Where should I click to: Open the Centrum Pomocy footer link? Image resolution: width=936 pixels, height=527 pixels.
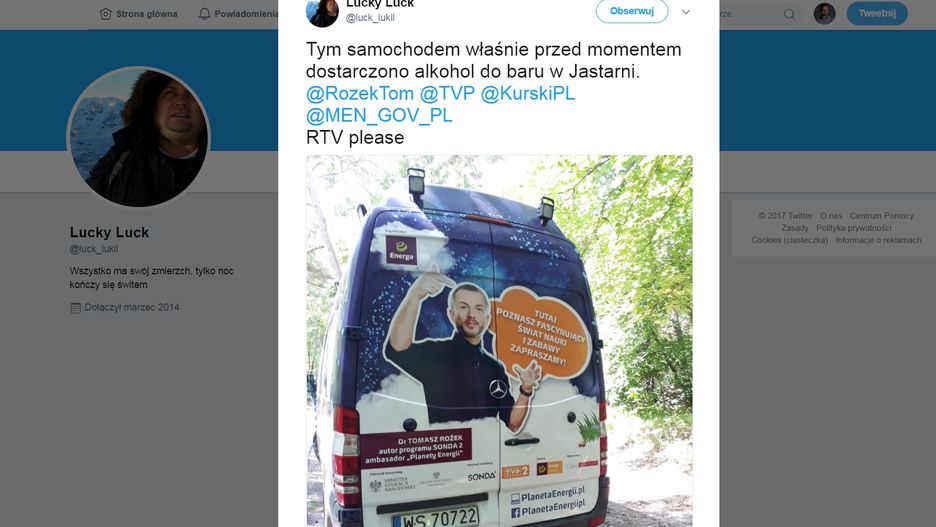pos(882,216)
